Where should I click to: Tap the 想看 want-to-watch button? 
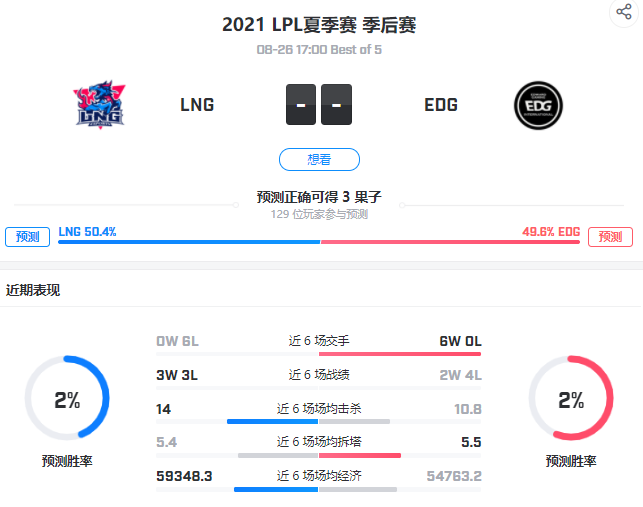[x=319, y=159]
